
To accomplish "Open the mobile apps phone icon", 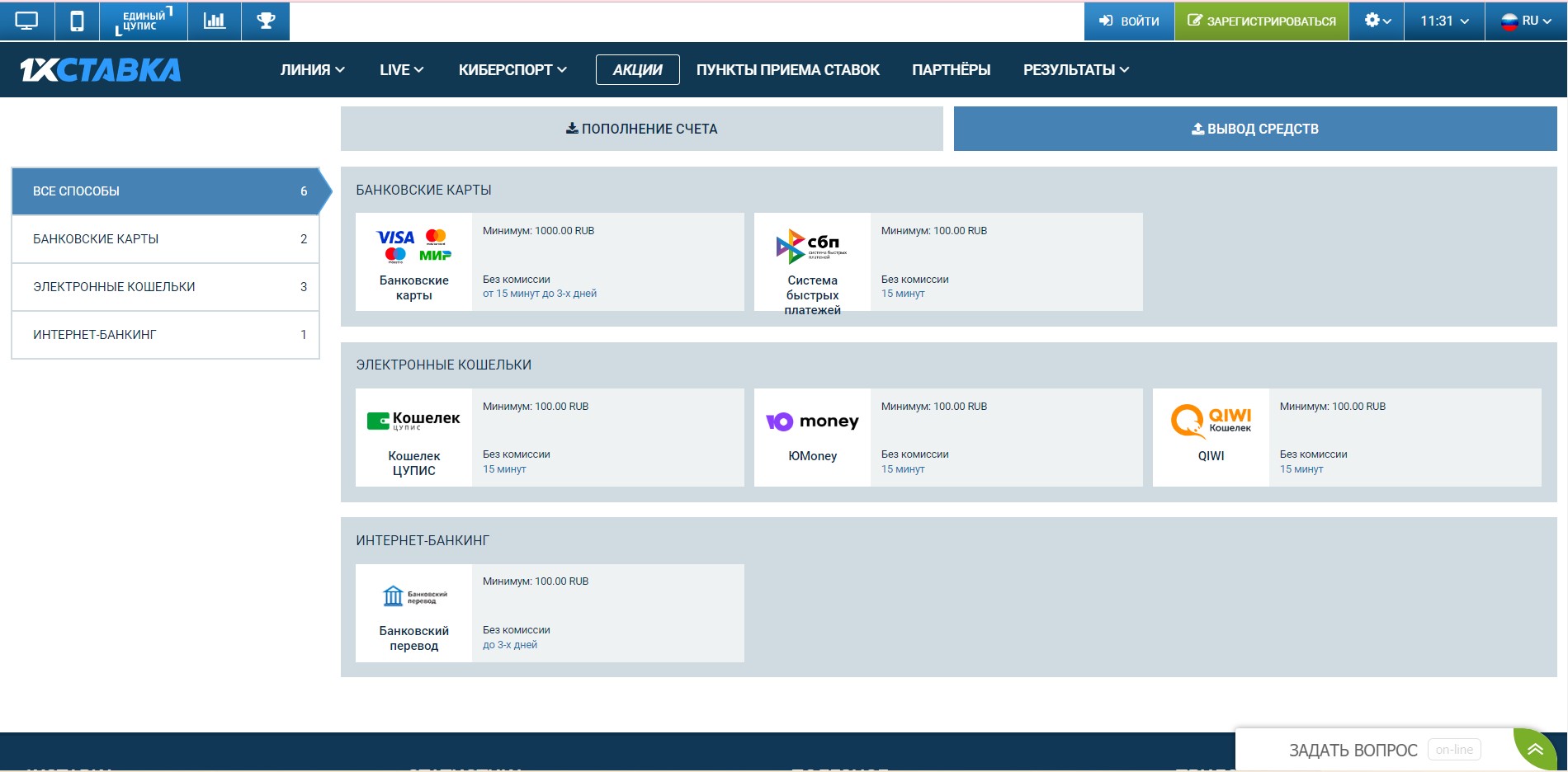I will click(77, 21).
